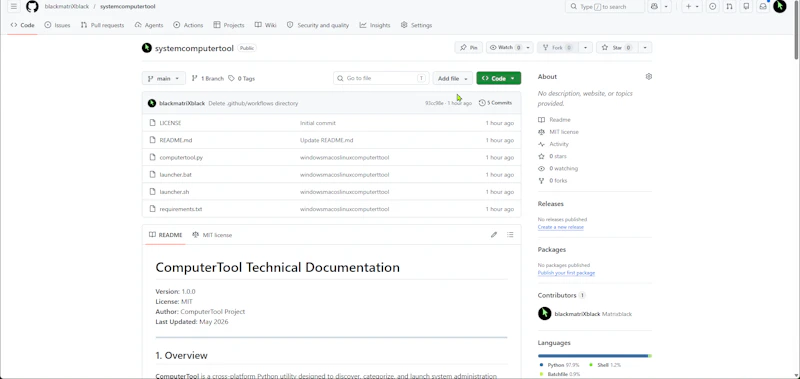The image size is (800, 379).
Task: Open the launcher.sh file
Action: click(174, 192)
